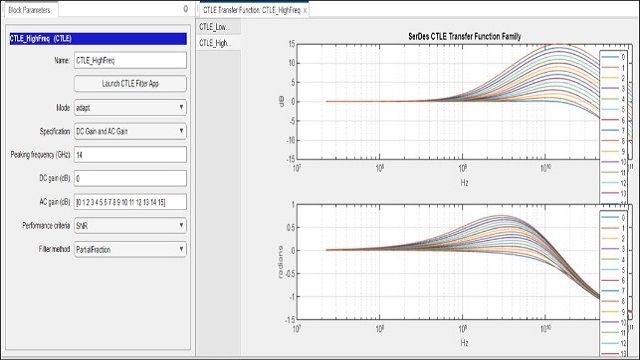The image size is (640, 360).
Task: Open the Mode dropdown set to adapt
Action: (x=130, y=108)
